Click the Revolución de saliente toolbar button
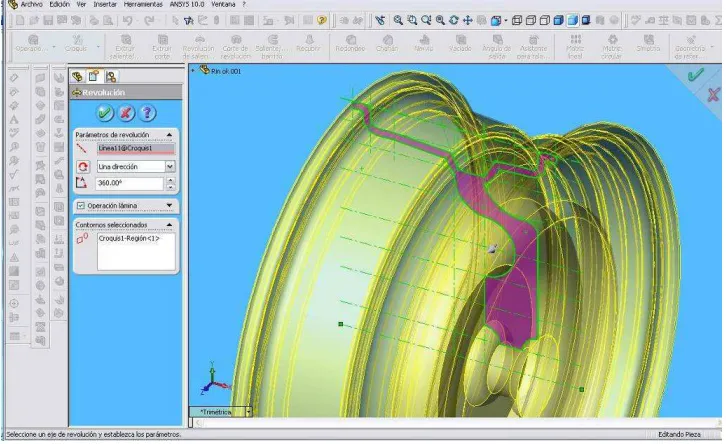 [x=199, y=47]
